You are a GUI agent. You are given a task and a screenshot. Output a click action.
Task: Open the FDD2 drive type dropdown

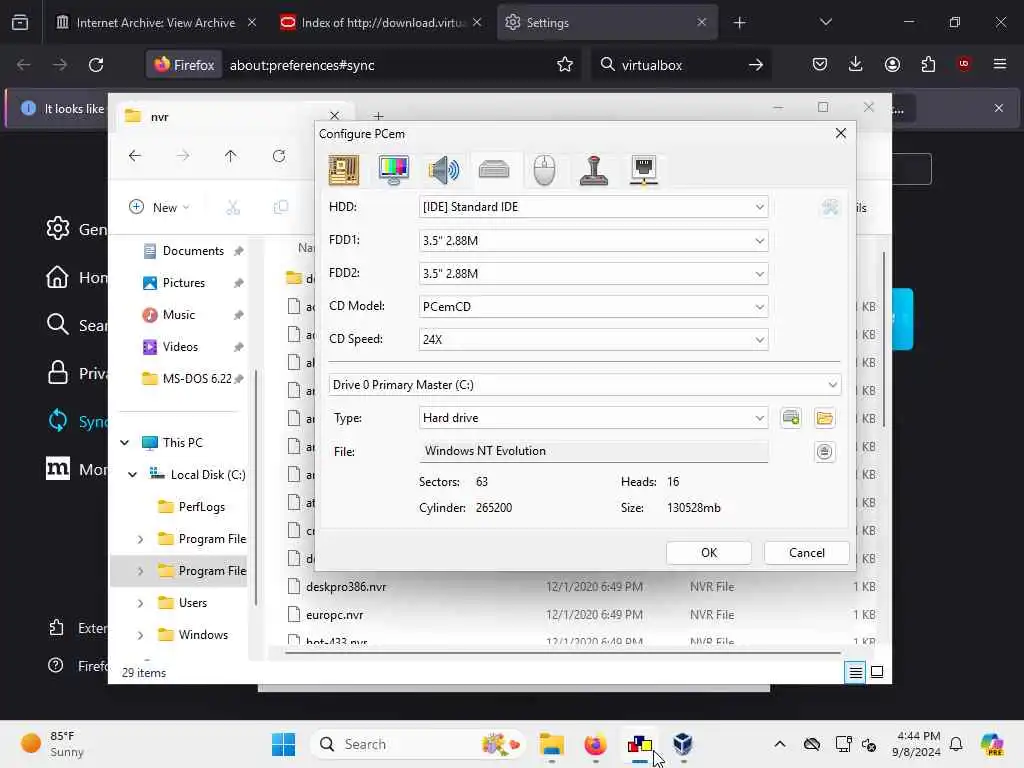coord(593,274)
